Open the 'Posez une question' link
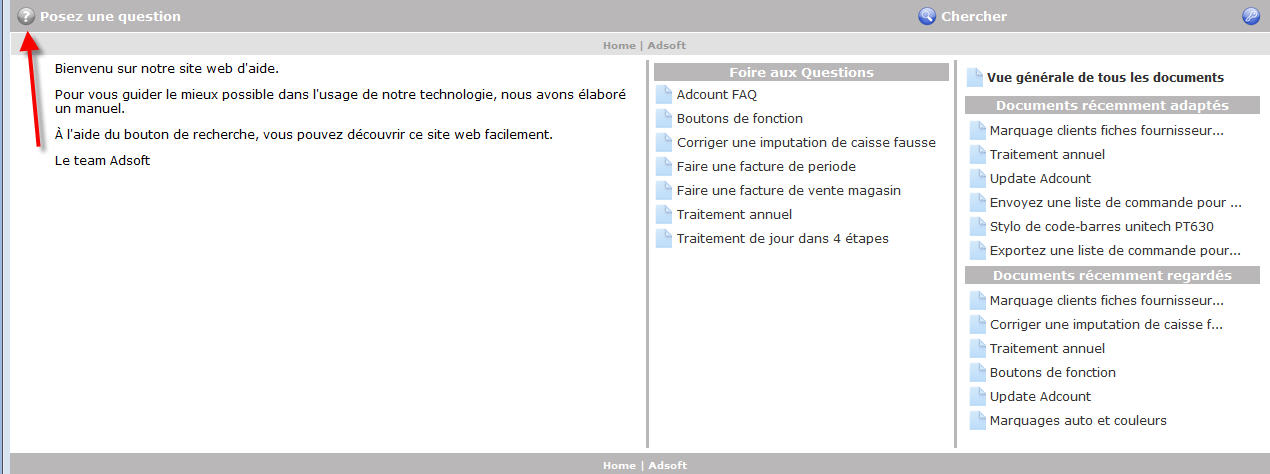This screenshot has height=474, width=1270. pos(110,16)
